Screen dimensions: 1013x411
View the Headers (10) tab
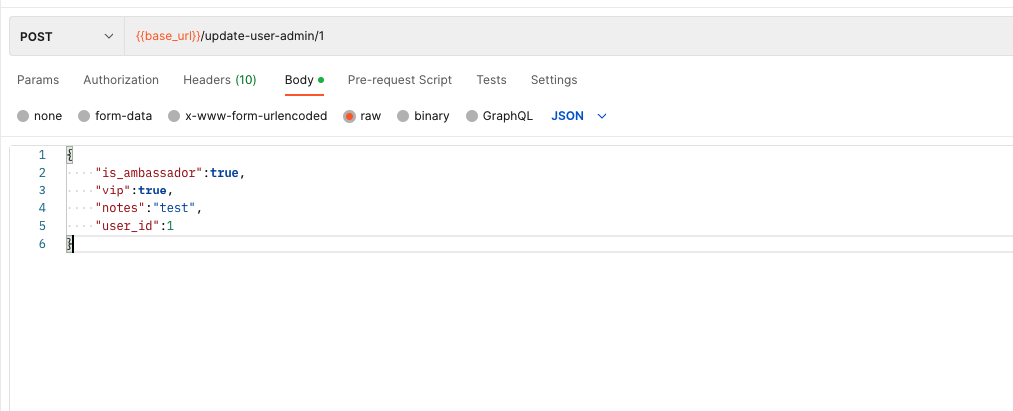219,80
